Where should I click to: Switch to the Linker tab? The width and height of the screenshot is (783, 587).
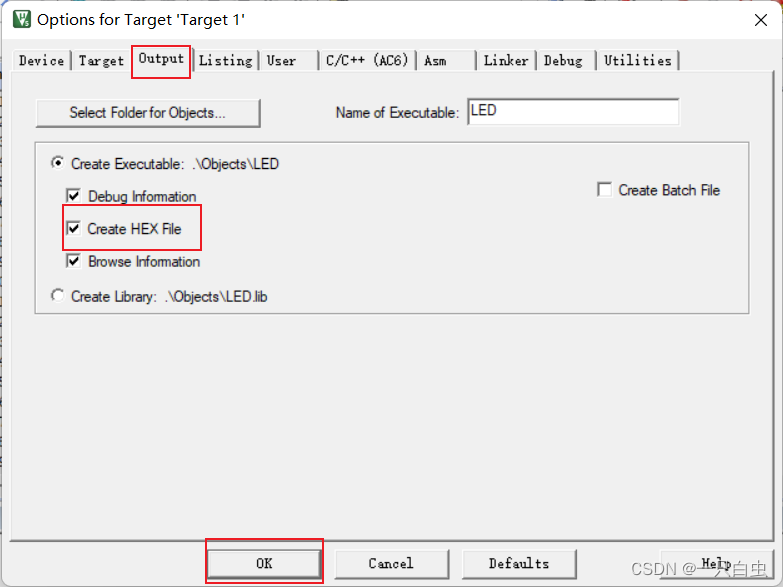(506, 61)
